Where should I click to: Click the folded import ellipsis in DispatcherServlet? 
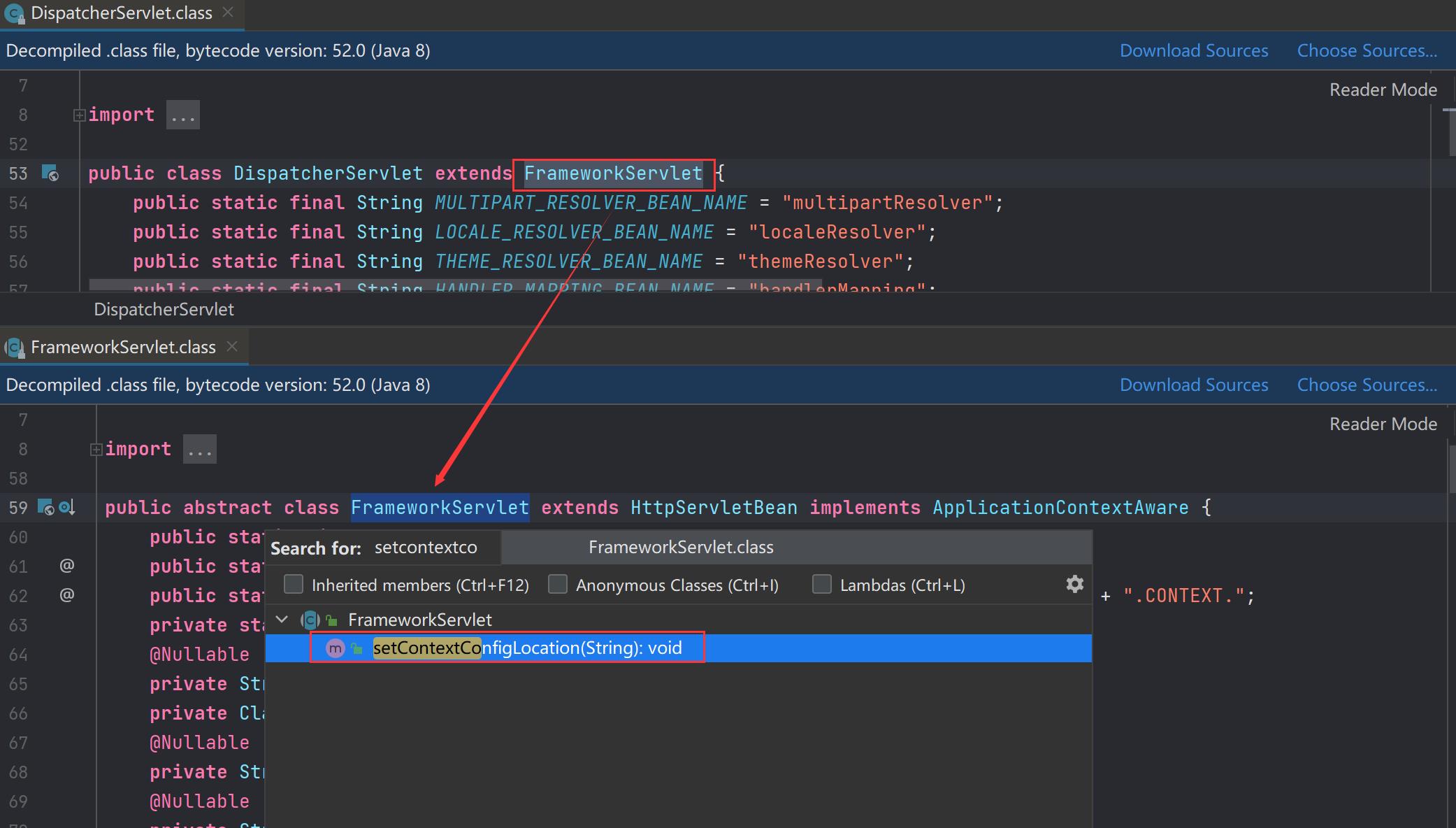click(183, 115)
